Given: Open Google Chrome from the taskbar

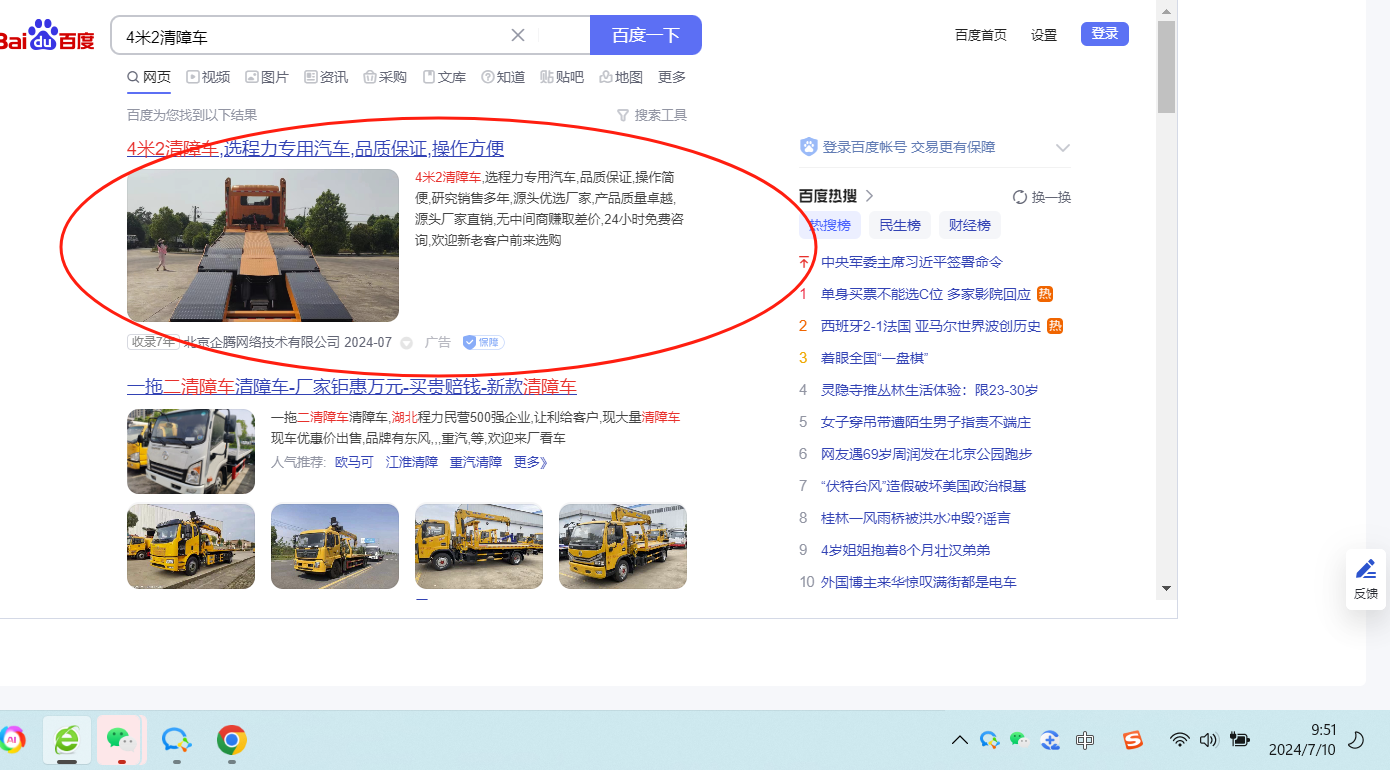Looking at the screenshot, I should click(232, 740).
